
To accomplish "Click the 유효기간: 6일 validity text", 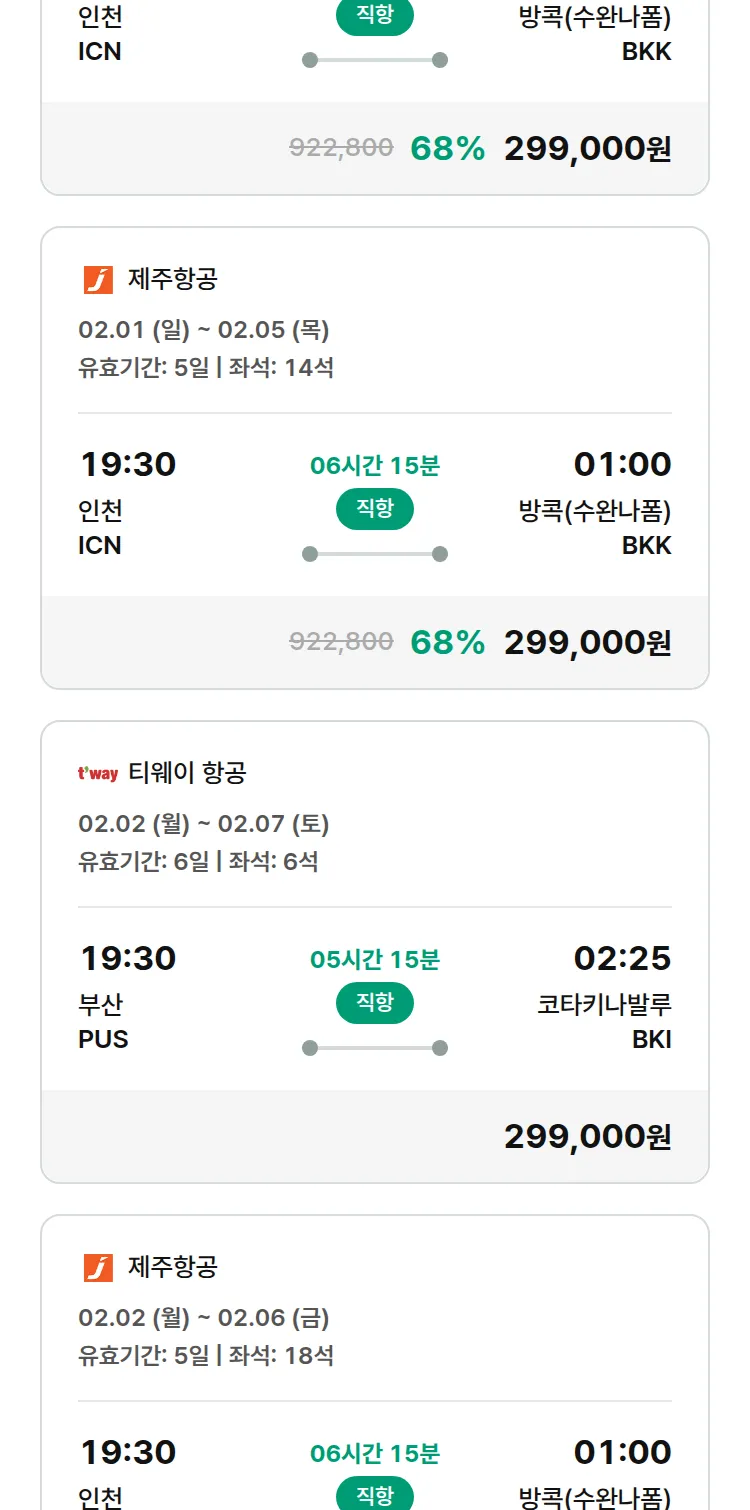I will click(x=144, y=862).
